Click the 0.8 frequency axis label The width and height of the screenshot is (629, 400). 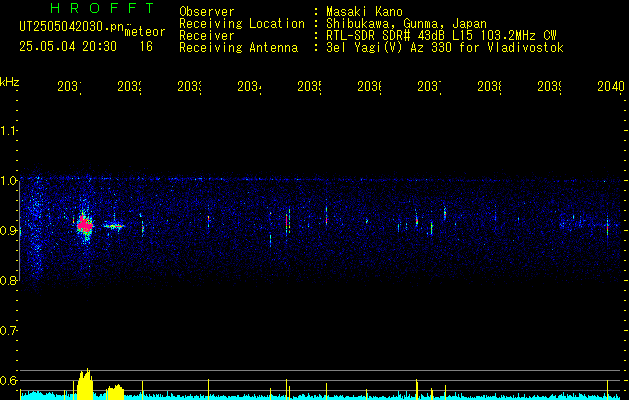[x=8, y=281]
